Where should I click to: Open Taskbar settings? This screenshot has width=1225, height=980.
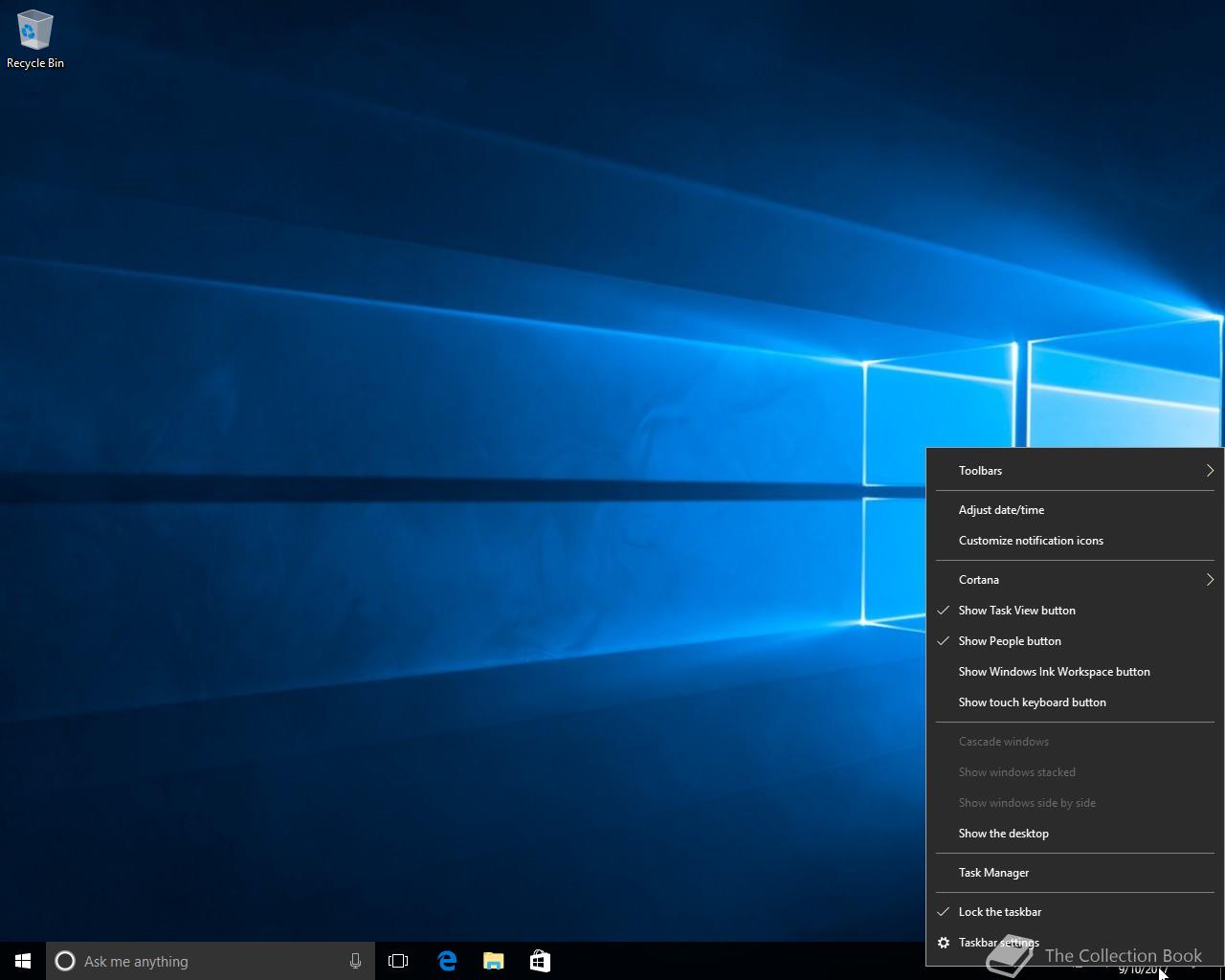tap(1075, 943)
